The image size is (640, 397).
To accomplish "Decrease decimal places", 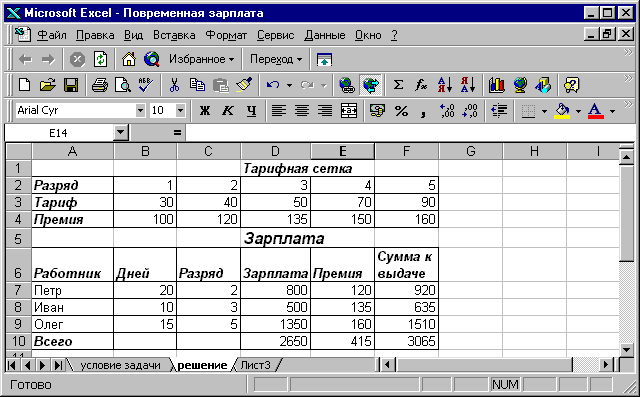I will click(470, 111).
